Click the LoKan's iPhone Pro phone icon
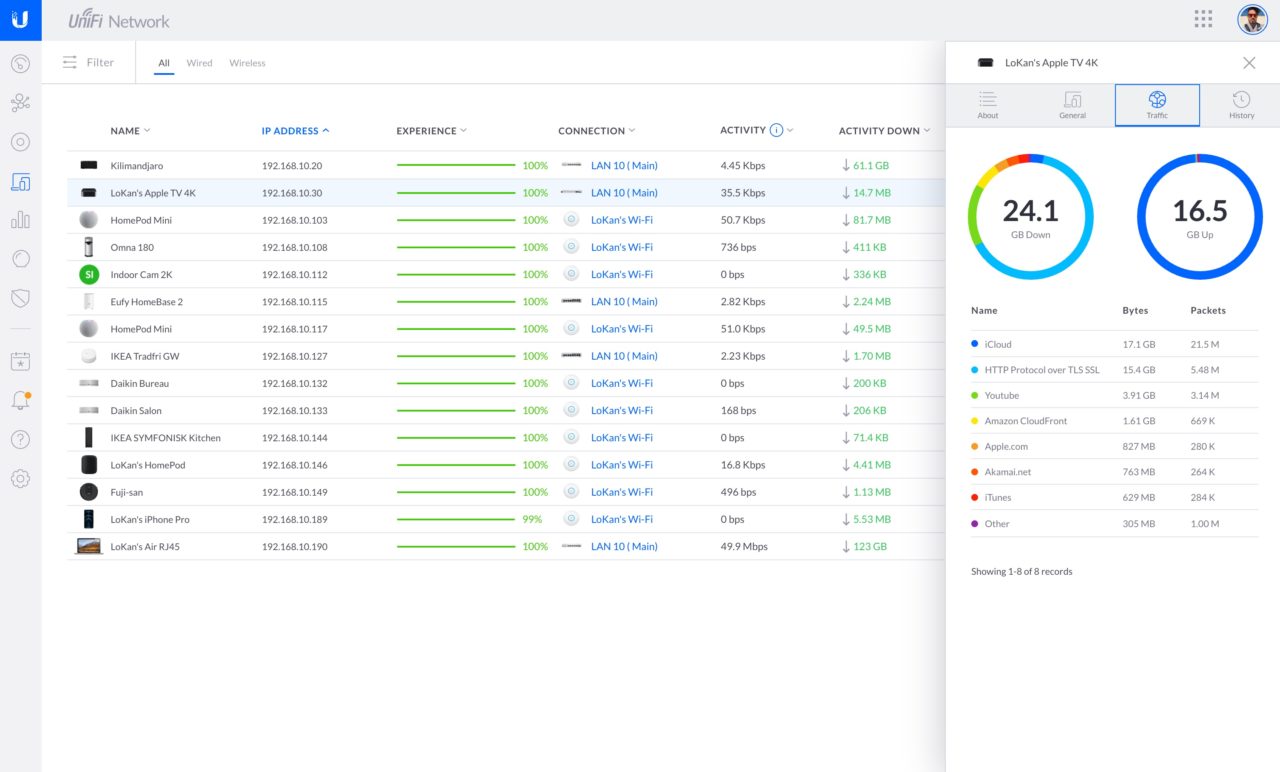The width and height of the screenshot is (1280, 772). click(x=89, y=519)
